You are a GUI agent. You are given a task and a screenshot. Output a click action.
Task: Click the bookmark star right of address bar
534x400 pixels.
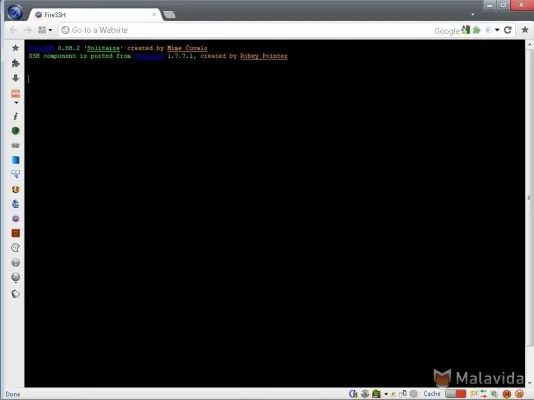pyautogui.click(x=525, y=30)
